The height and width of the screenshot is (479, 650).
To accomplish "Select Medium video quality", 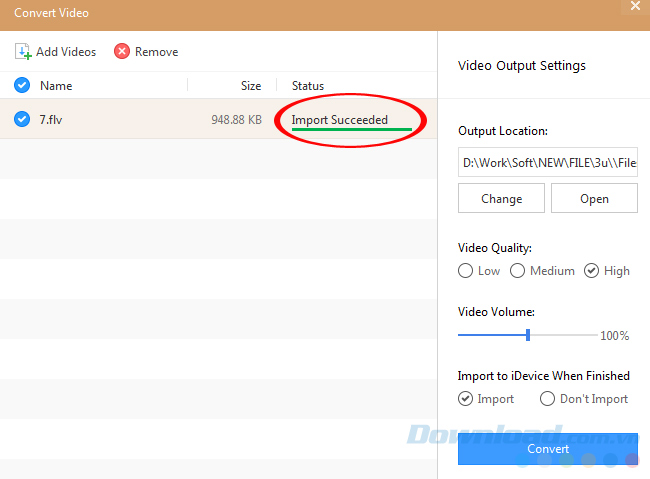I will 518,271.
